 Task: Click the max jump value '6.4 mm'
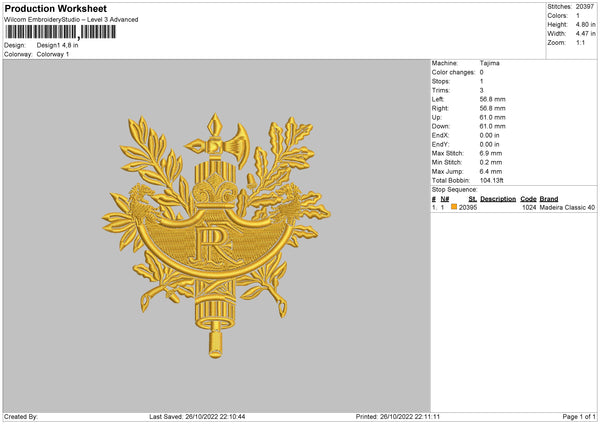click(x=491, y=172)
